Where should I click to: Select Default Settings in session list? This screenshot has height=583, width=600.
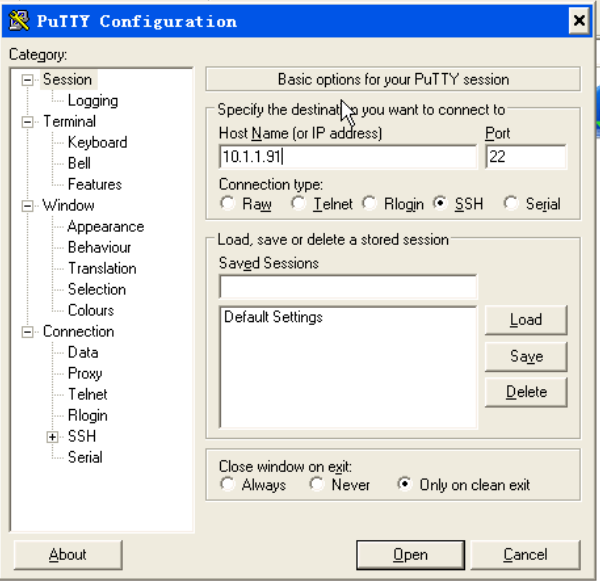point(273,317)
